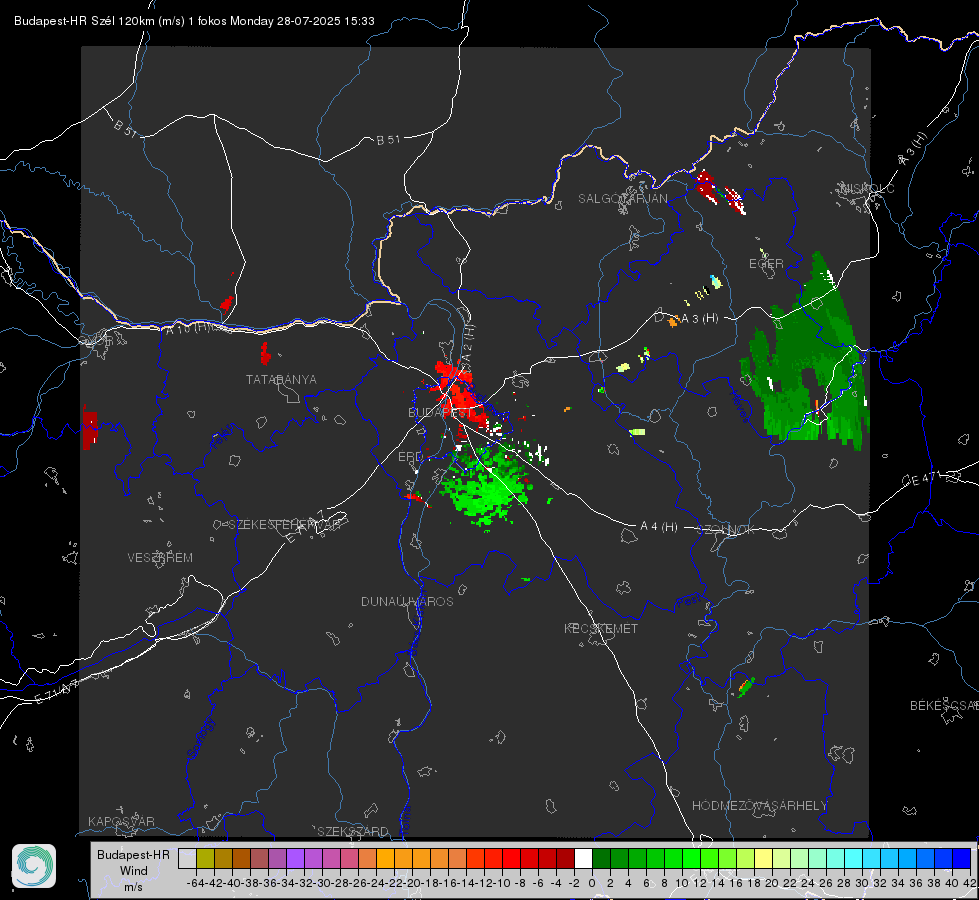Click the A 2 (H) road label
Screen dimensions: 979x900
467,342
